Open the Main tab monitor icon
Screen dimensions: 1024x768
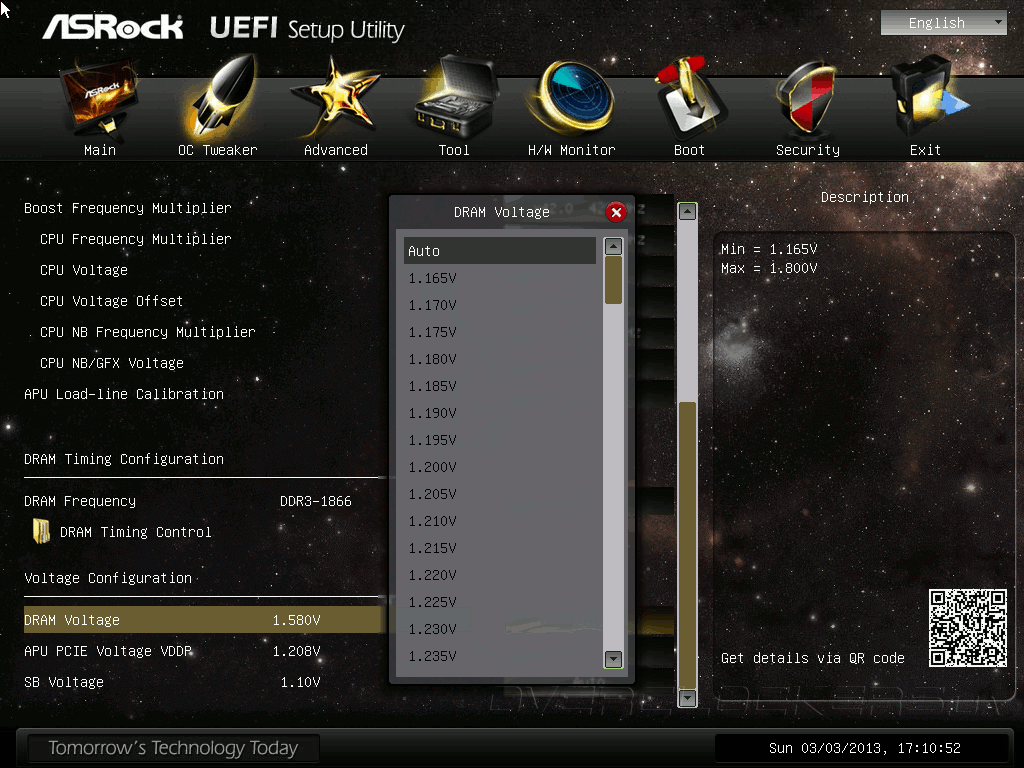pos(99,98)
